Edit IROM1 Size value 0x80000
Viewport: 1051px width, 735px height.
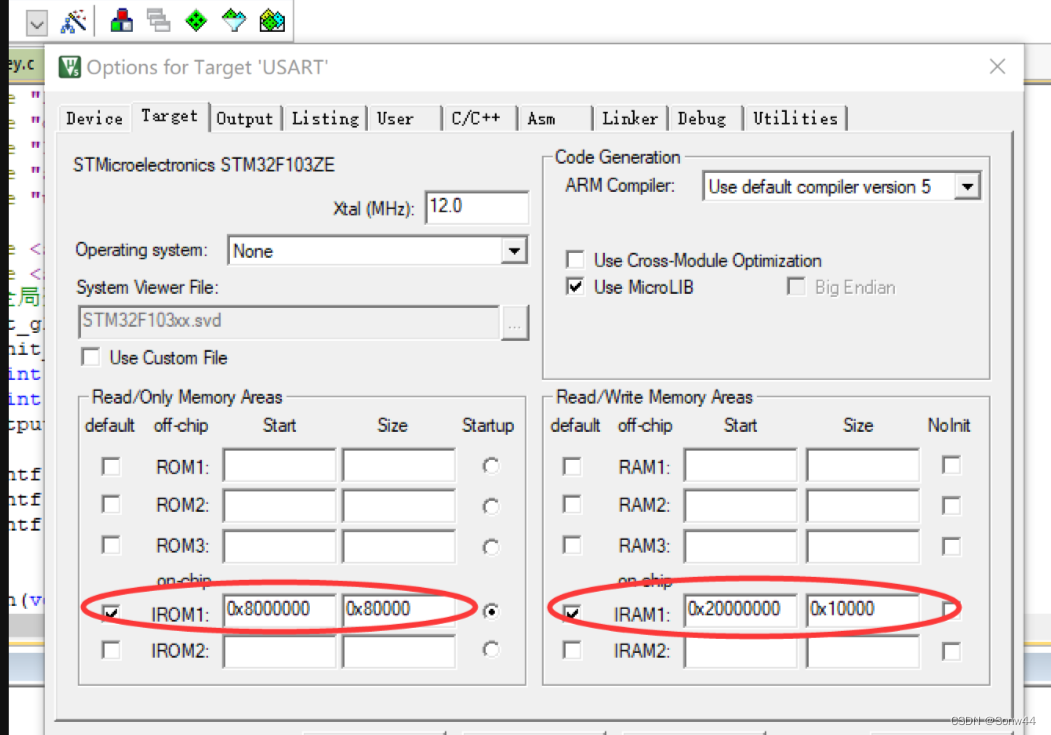point(399,610)
